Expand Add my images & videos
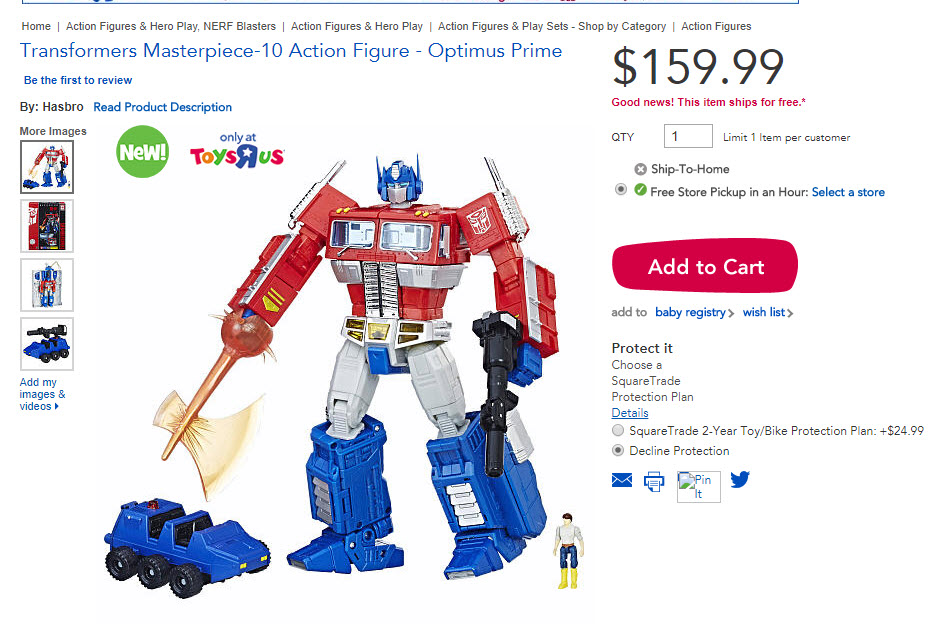The width and height of the screenshot is (932, 632). [42, 394]
